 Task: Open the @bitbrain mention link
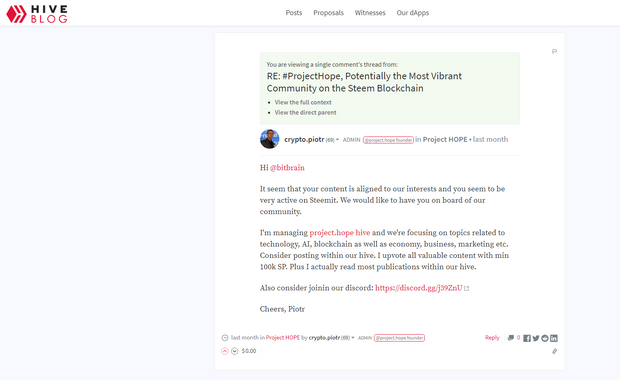tap(287, 168)
